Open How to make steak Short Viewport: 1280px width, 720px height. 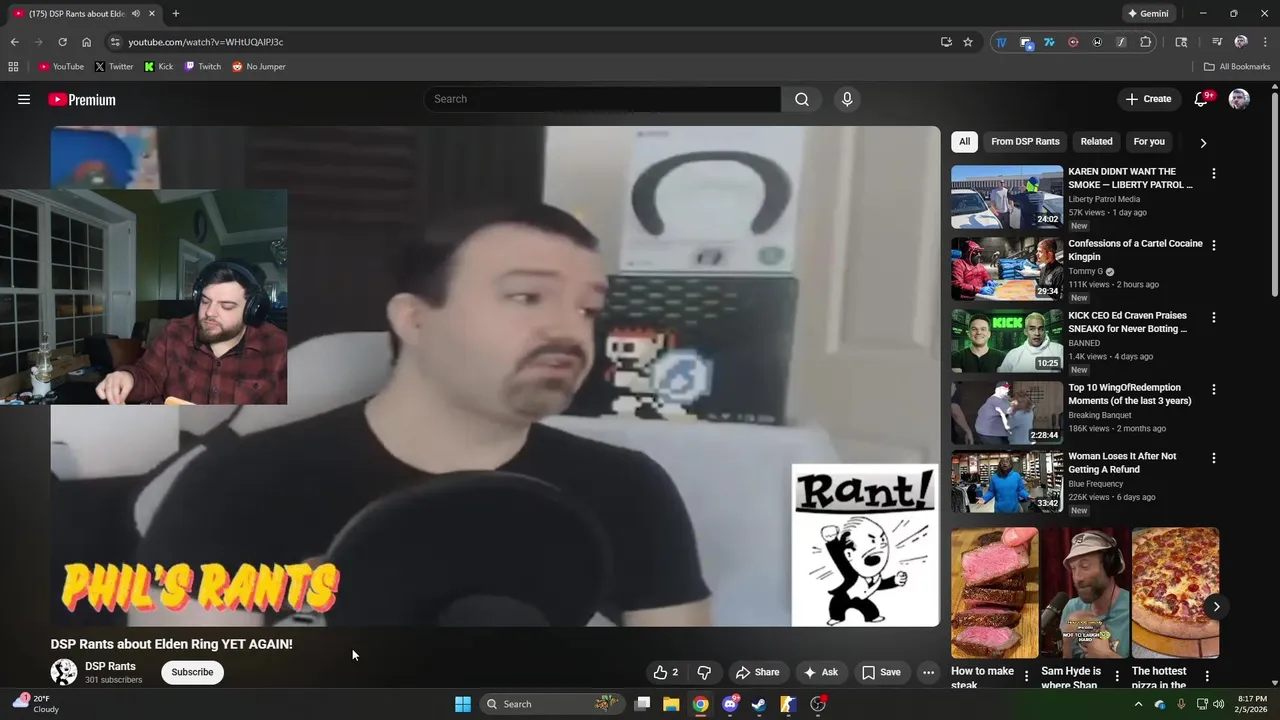point(995,593)
